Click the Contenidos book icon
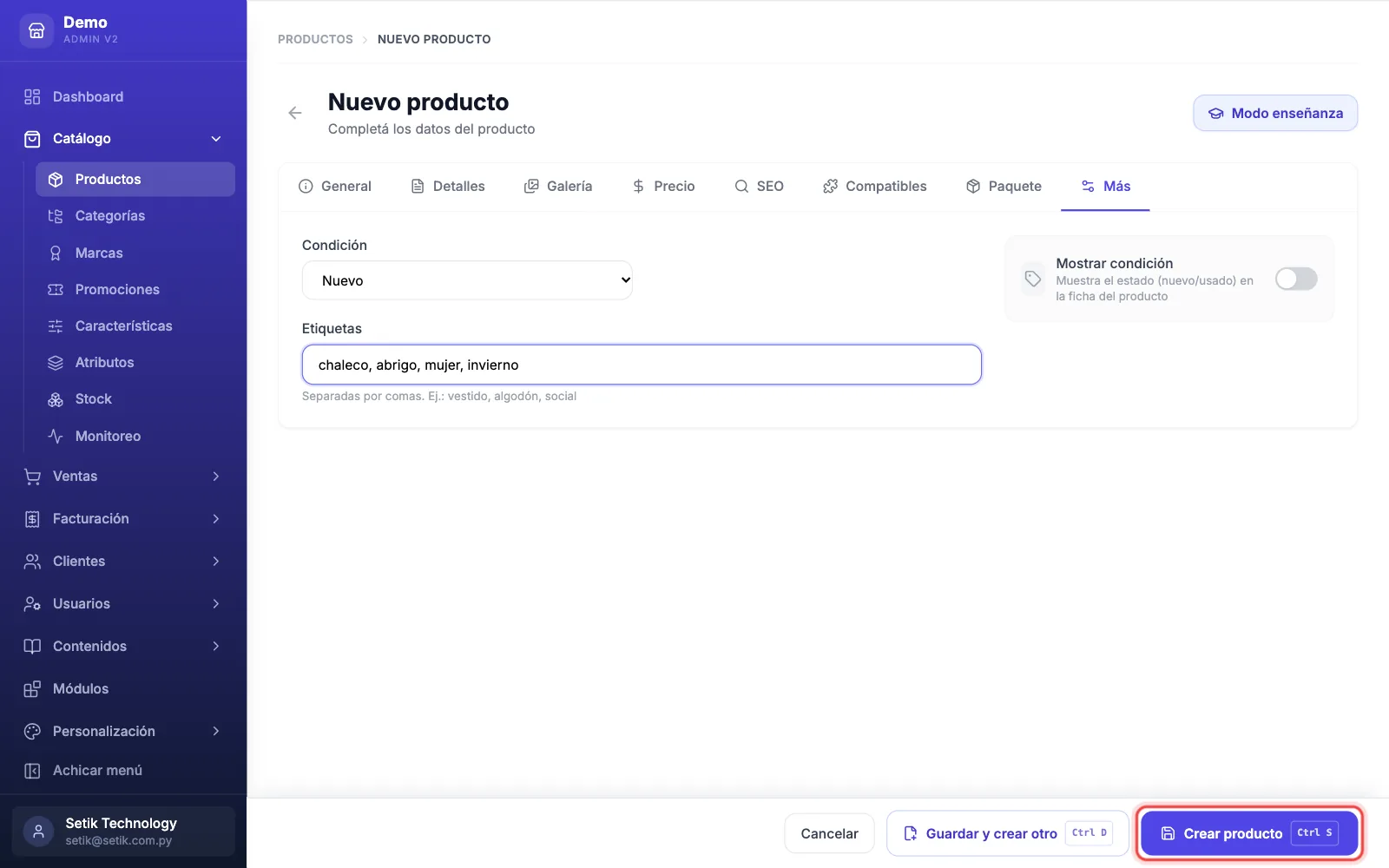 (x=32, y=647)
